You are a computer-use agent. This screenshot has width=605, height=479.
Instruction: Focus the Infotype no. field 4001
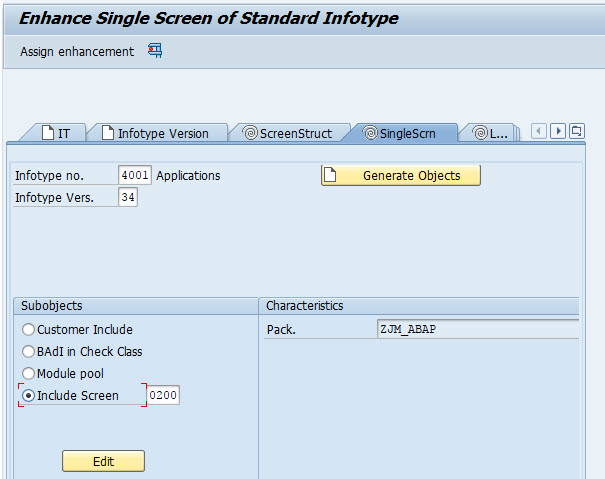click(134, 176)
